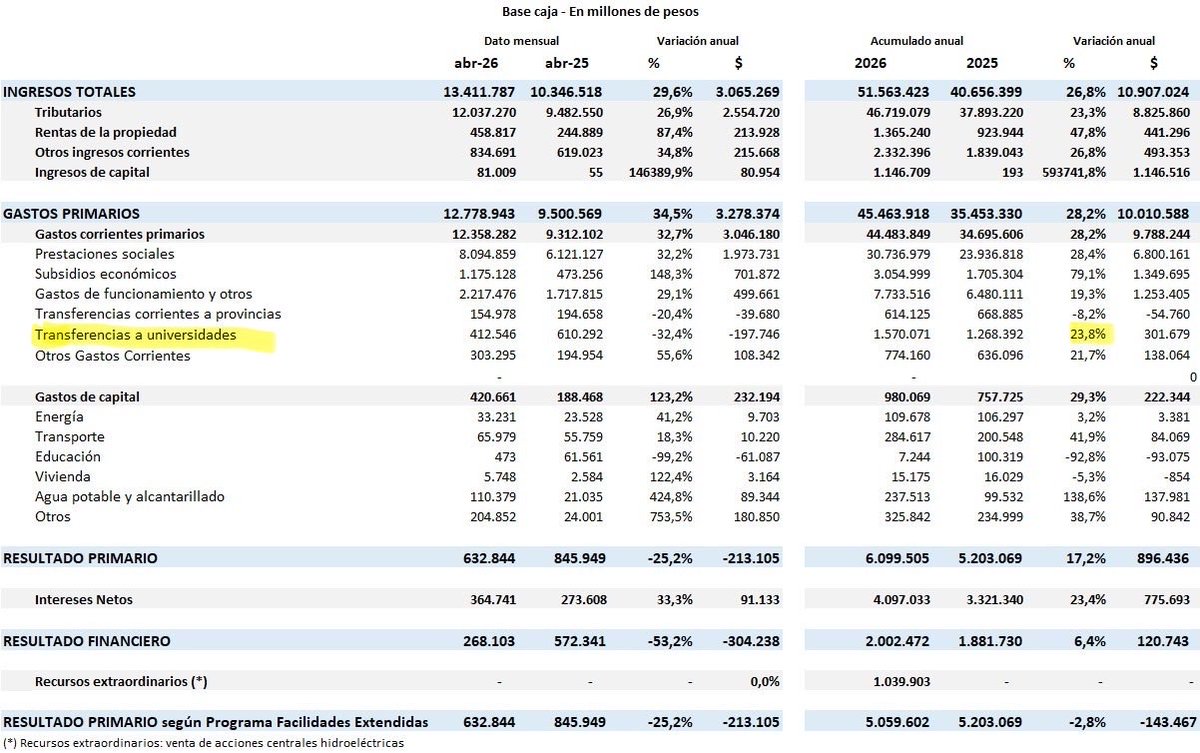This screenshot has width=1200, height=753.
Task: Click the Acumulado anual column header
Action: click(x=917, y=41)
